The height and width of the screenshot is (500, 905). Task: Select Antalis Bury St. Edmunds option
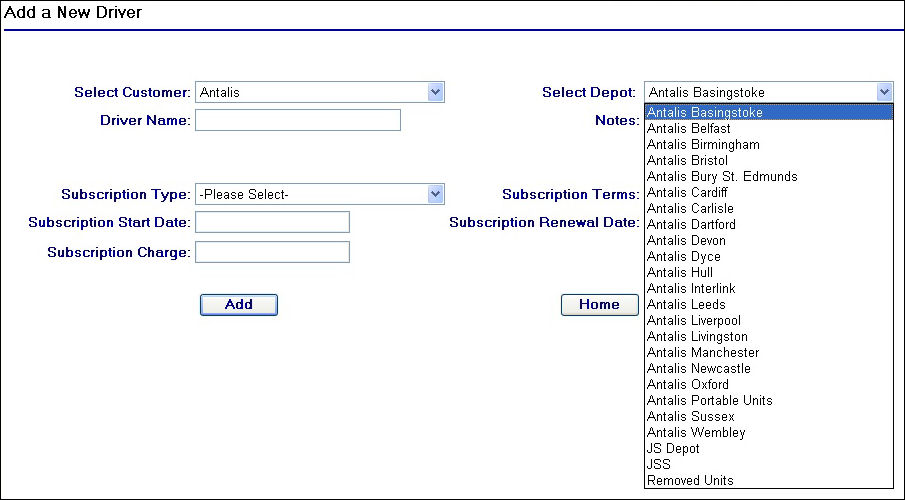769,176
